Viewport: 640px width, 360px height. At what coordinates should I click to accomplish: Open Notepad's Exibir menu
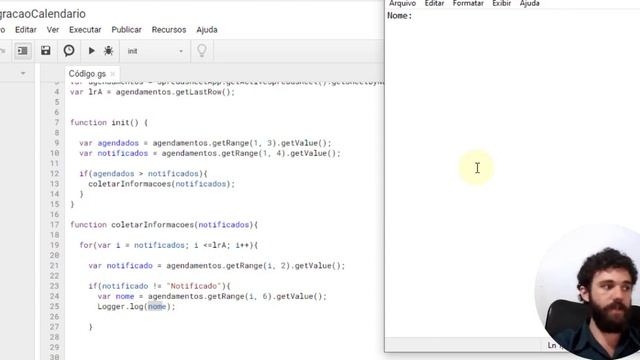point(502,3)
